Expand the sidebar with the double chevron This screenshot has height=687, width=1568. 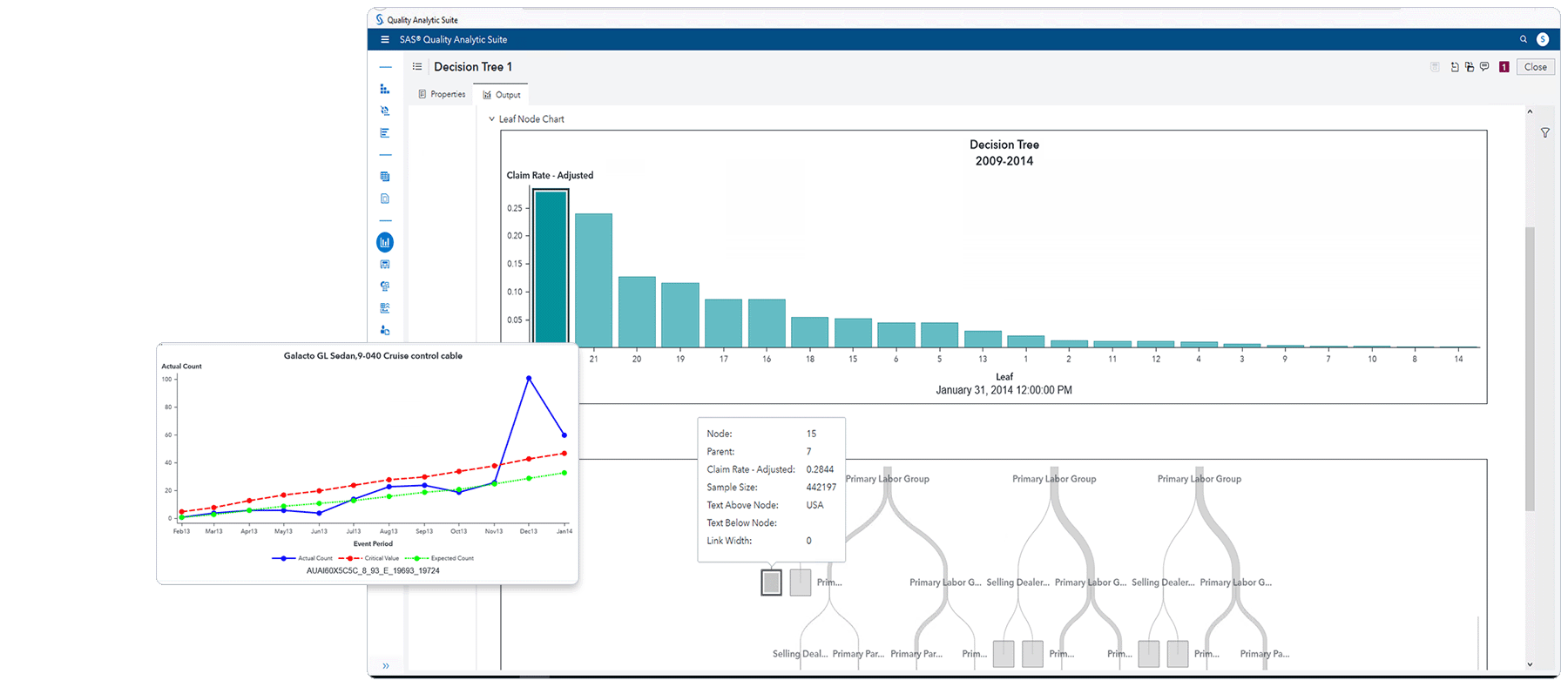(x=386, y=666)
